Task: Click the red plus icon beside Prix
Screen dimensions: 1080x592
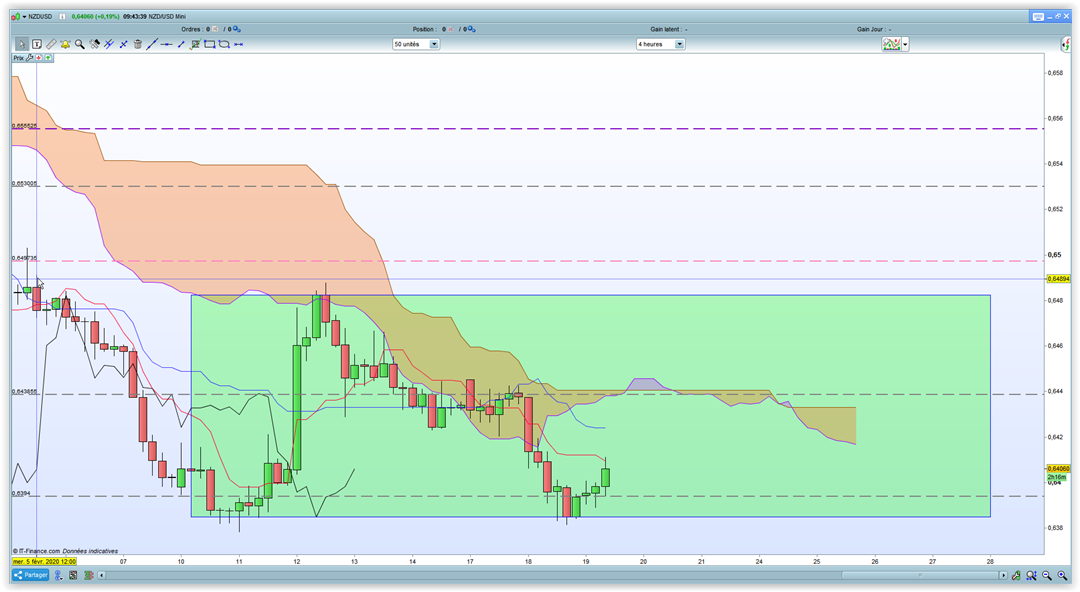Action: tap(39, 58)
